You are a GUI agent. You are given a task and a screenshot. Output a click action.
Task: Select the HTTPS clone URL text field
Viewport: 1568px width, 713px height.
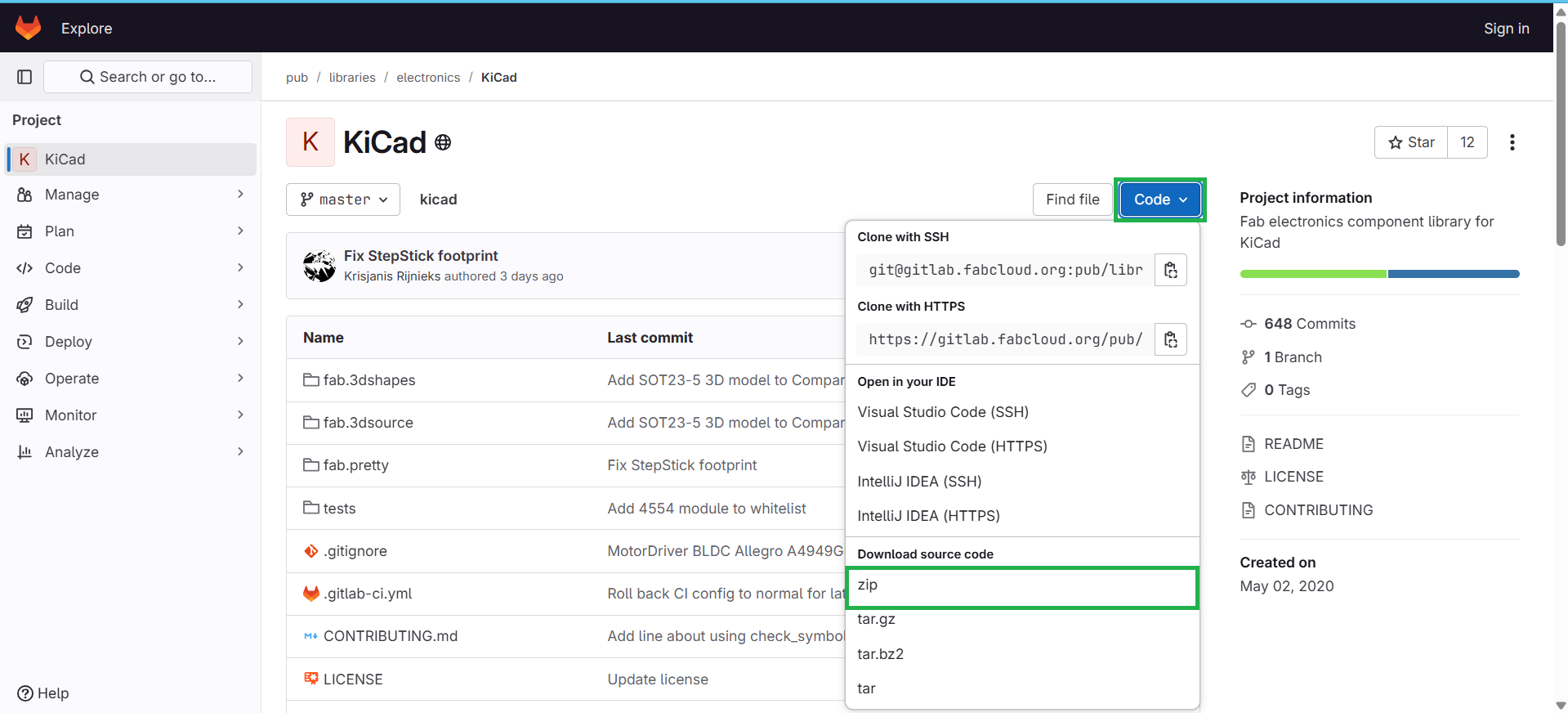pyautogui.click(x=1006, y=339)
